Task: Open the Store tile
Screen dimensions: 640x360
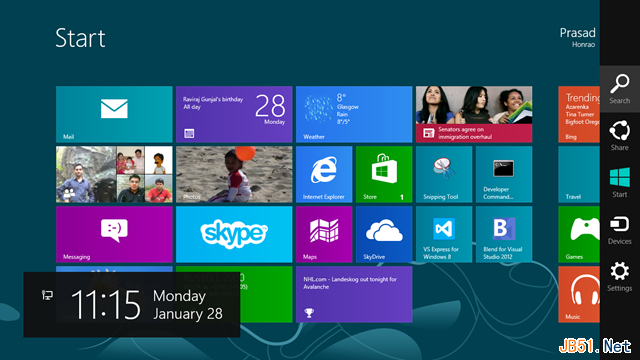Action: [x=384, y=174]
